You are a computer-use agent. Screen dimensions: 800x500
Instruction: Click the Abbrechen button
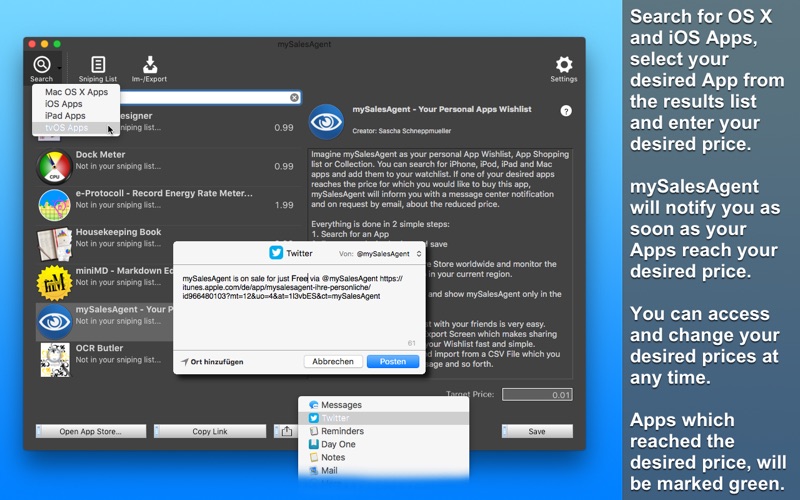[333, 361]
